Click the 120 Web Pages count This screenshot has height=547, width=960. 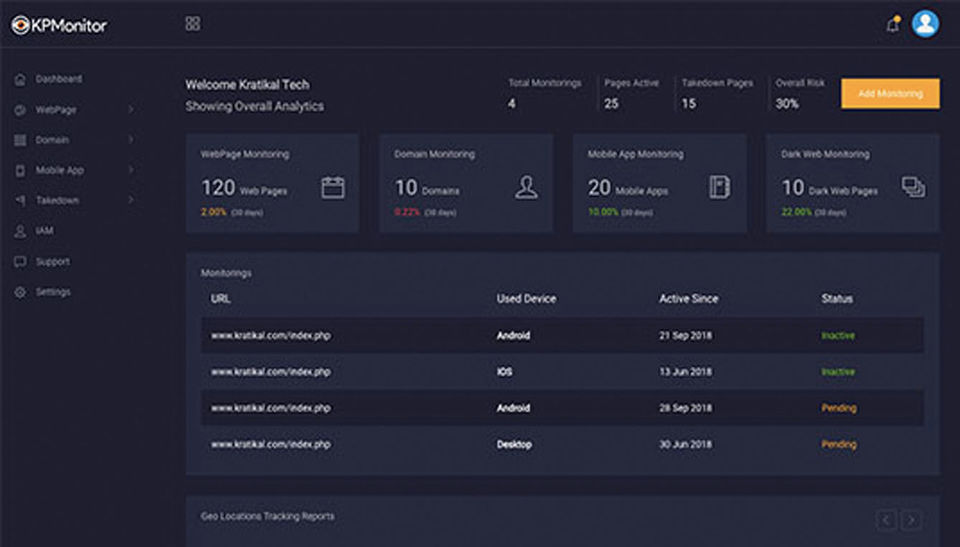pyautogui.click(x=244, y=188)
